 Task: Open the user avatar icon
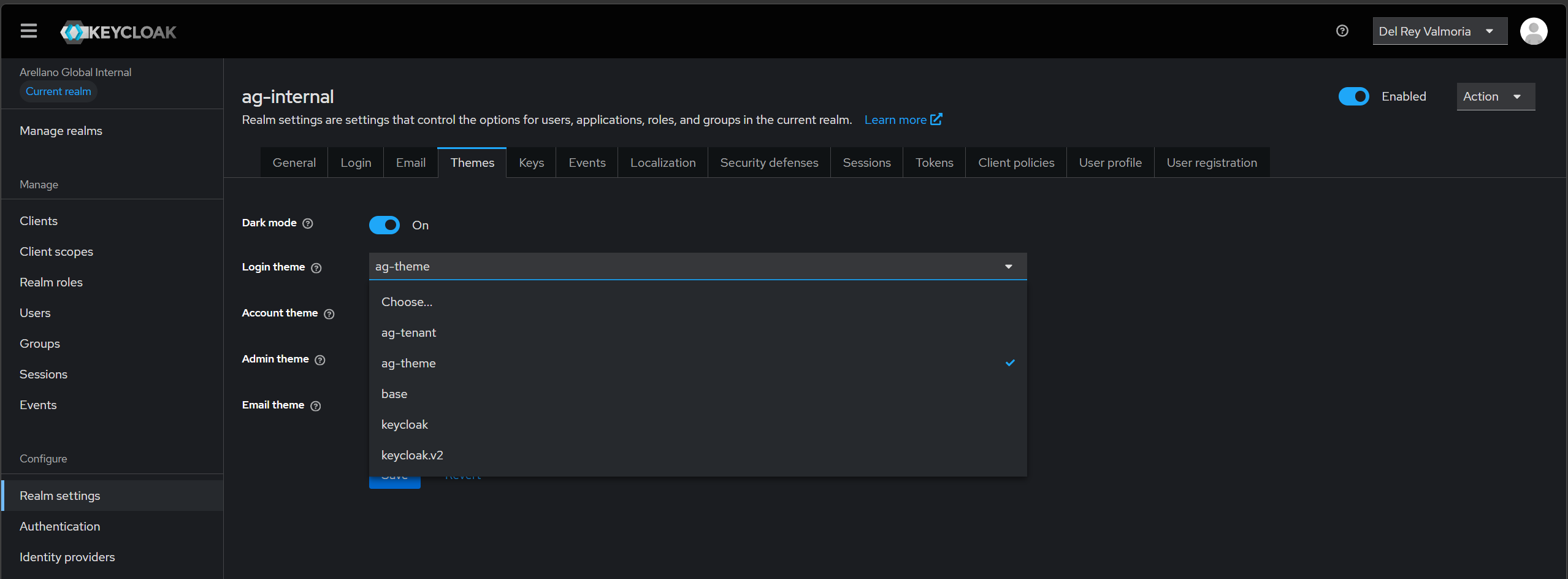point(1534,31)
